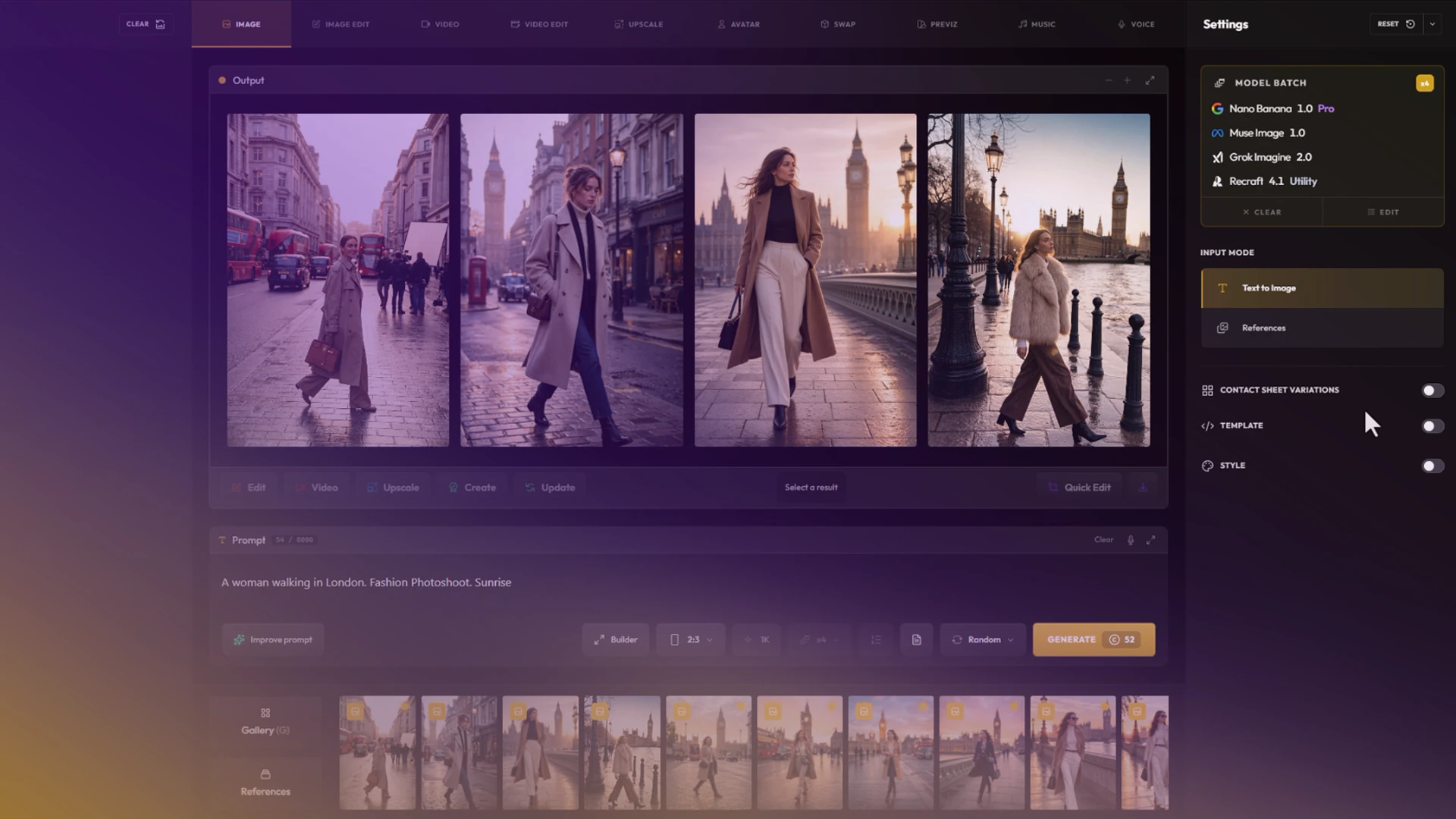Click EDIT in the Model Batch panel
Viewport: 1456px width, 819px height.
tap(1383, 212)
